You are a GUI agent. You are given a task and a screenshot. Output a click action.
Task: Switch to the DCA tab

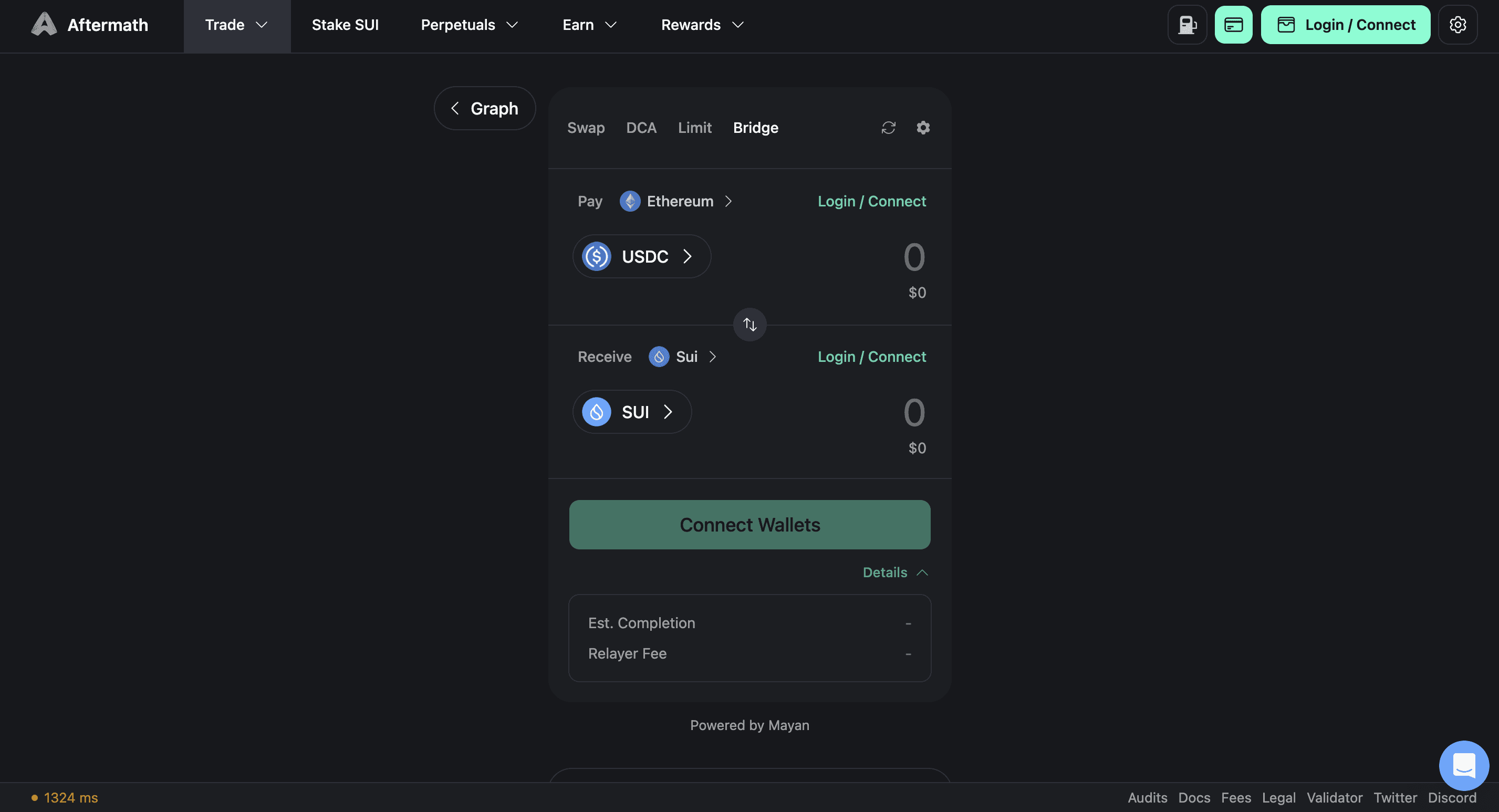pyautogui.click(x=641, y=128)
